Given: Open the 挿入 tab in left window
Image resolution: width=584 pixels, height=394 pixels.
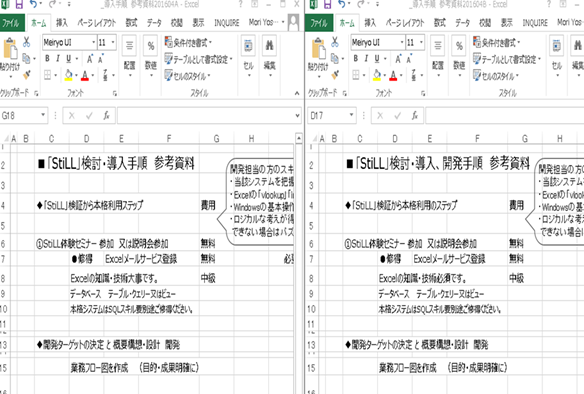Looking at the screenshot, I should tap(62, 23).
